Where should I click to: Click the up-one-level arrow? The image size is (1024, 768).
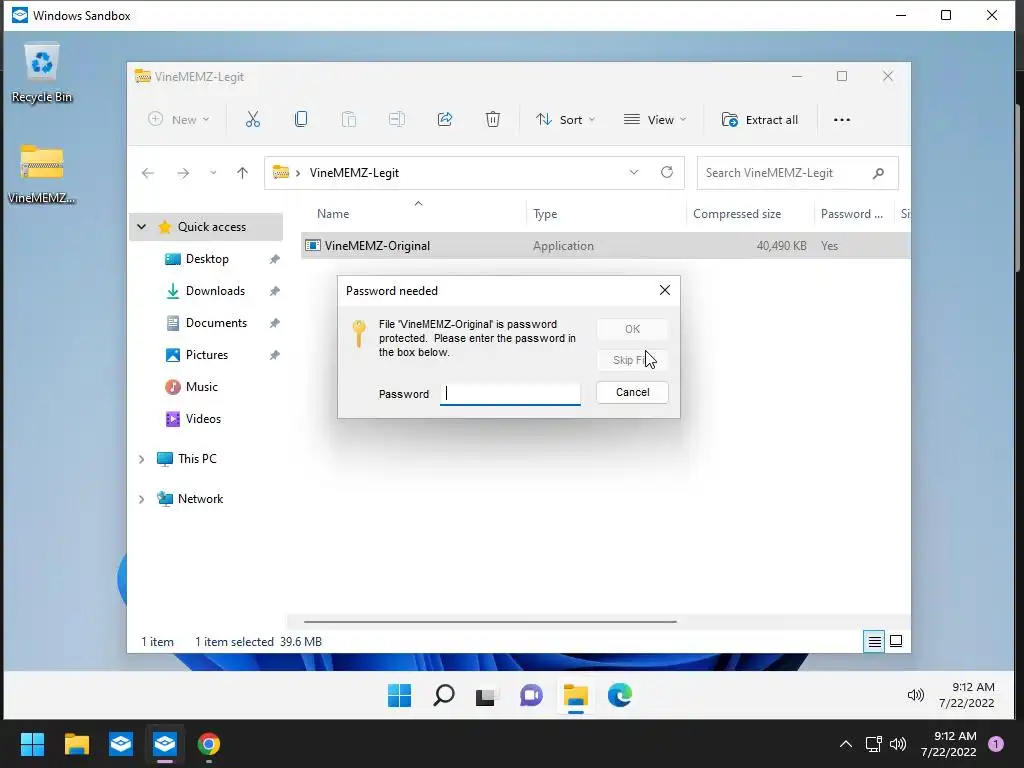click(242, 173)
